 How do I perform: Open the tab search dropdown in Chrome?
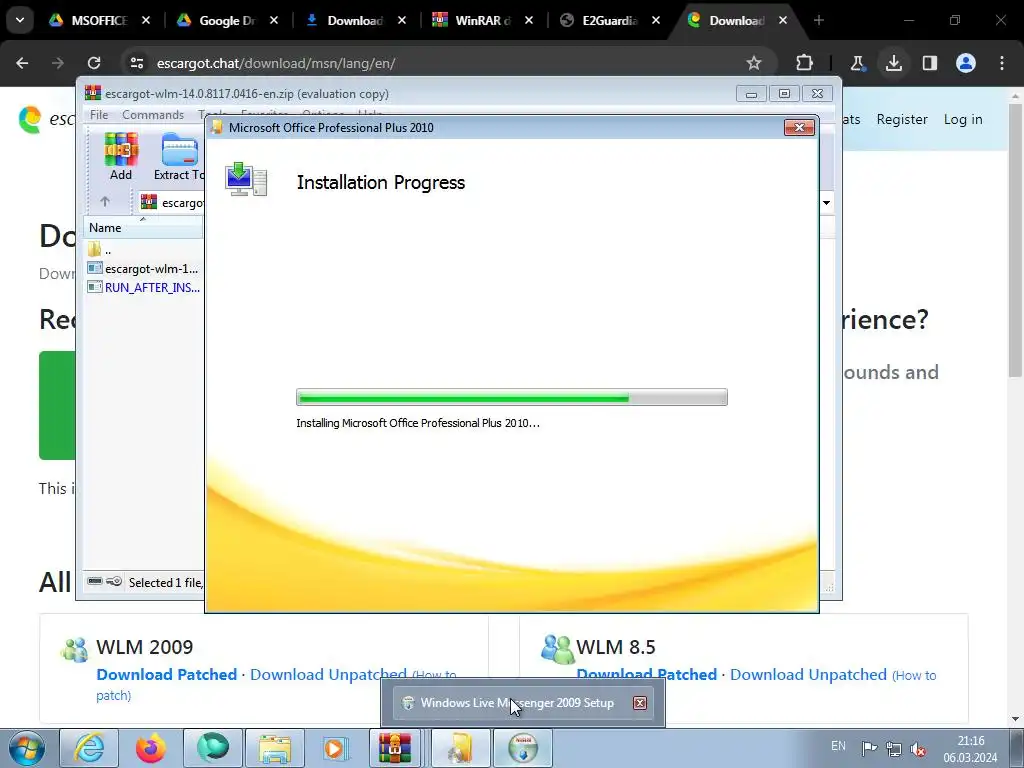20,20
